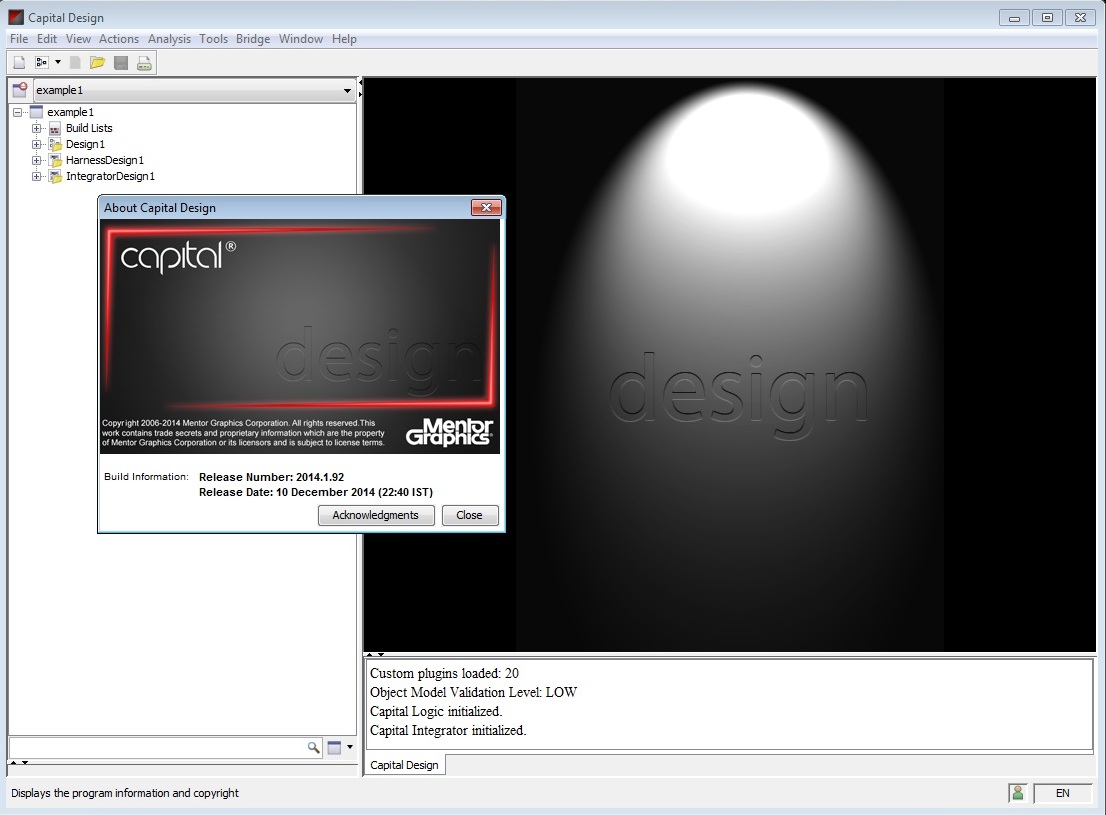Click the copyright notice in the About dialog
The image size is (1106, 815).
pos(243,433)
